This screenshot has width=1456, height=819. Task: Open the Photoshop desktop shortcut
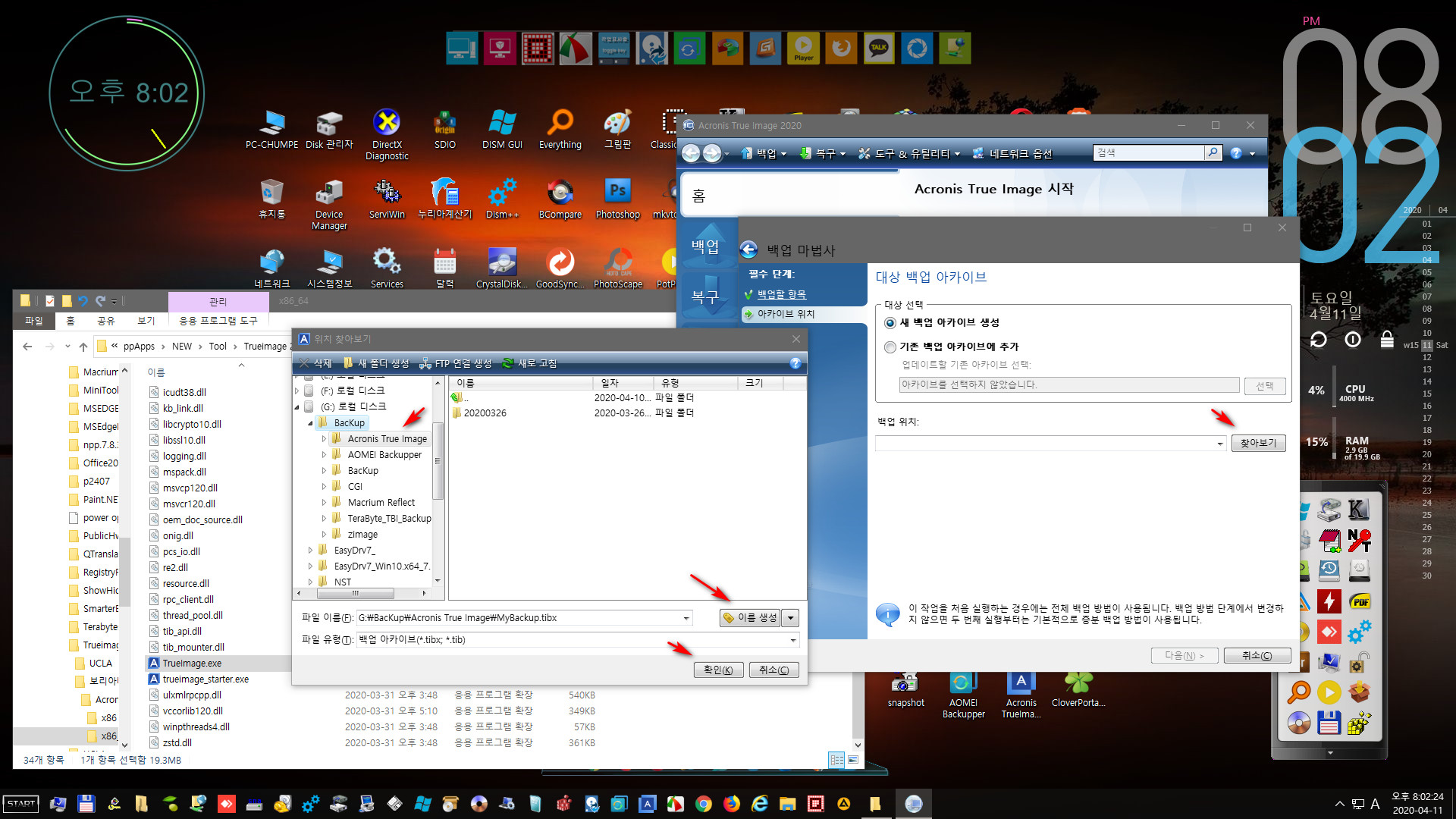[x=618, y=199]
